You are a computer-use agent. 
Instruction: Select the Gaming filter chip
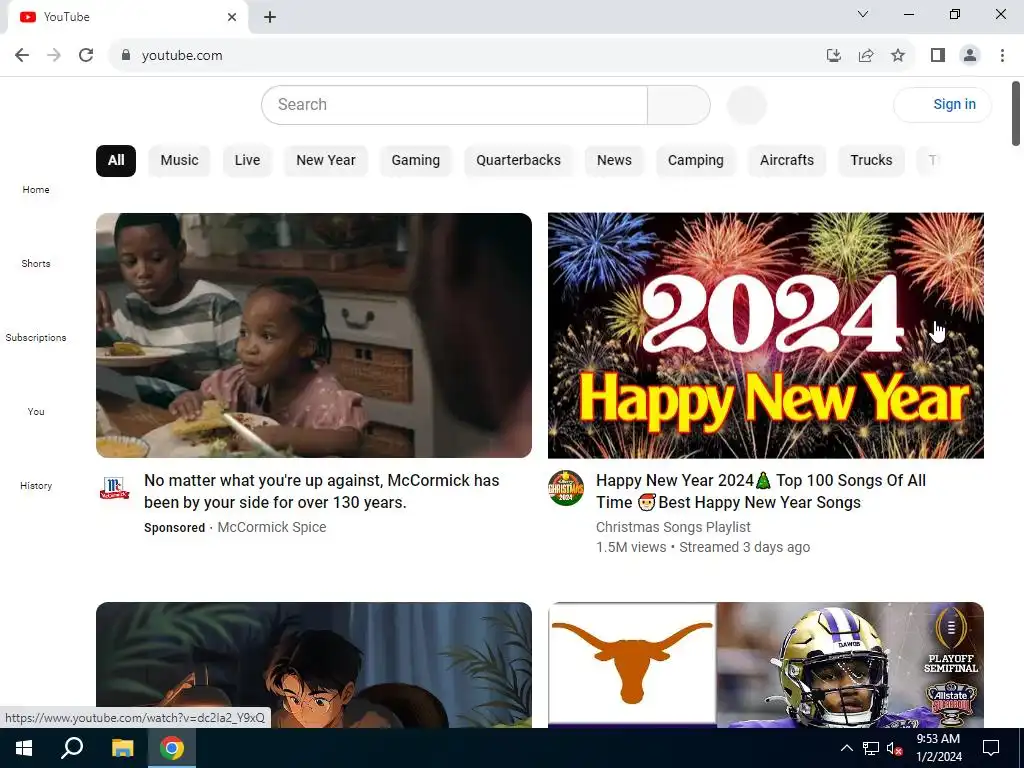415,161
